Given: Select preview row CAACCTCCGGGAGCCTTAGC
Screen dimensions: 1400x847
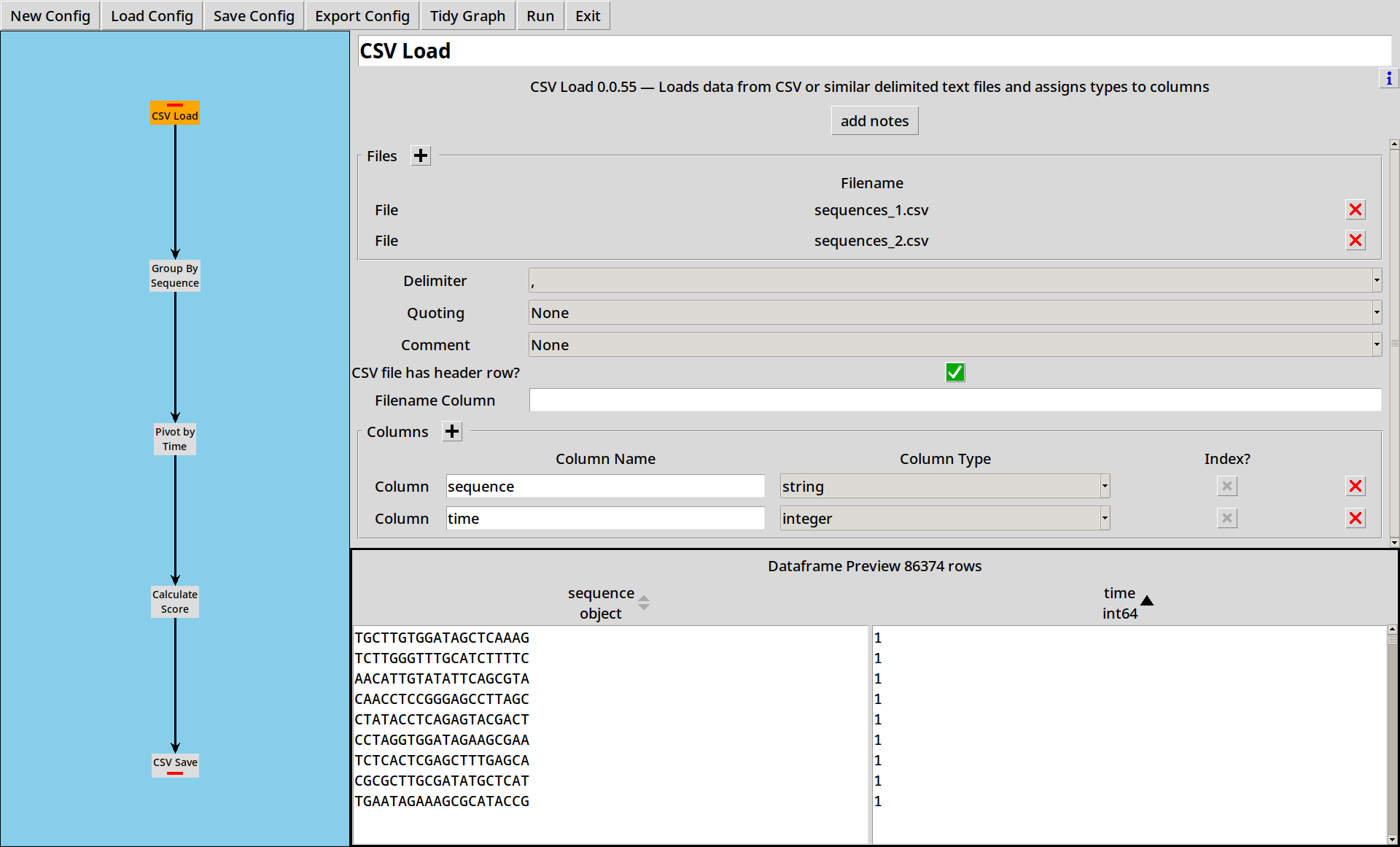Looking at the screenshot, I should pyautogui.click(x=442, y=699).
